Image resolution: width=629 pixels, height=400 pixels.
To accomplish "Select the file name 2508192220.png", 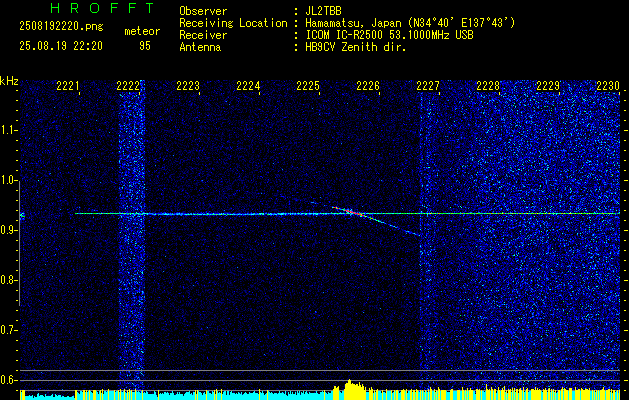I will pyautogui.click(x=61, y=27).
